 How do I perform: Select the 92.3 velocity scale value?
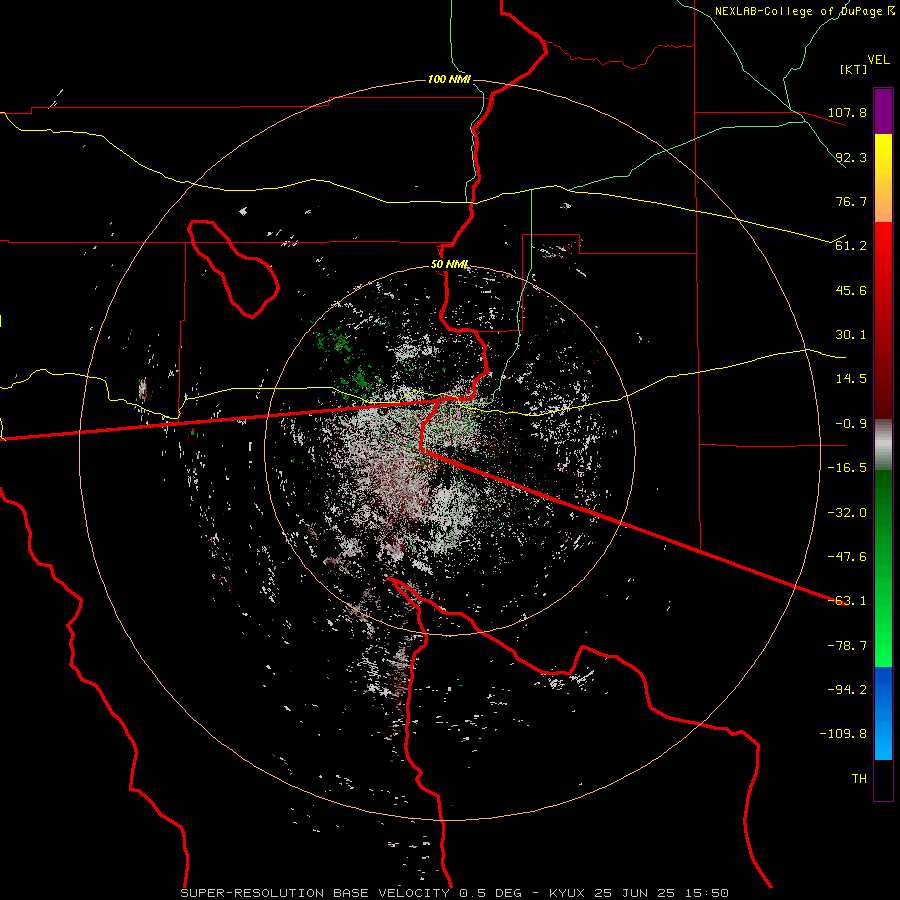[851, 157]
